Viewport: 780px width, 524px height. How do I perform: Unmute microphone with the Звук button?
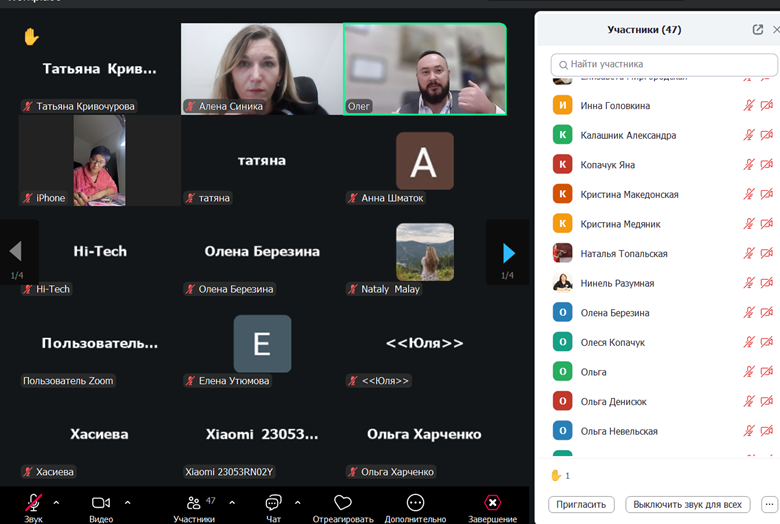pyautogui.click(x=33, y=503)
